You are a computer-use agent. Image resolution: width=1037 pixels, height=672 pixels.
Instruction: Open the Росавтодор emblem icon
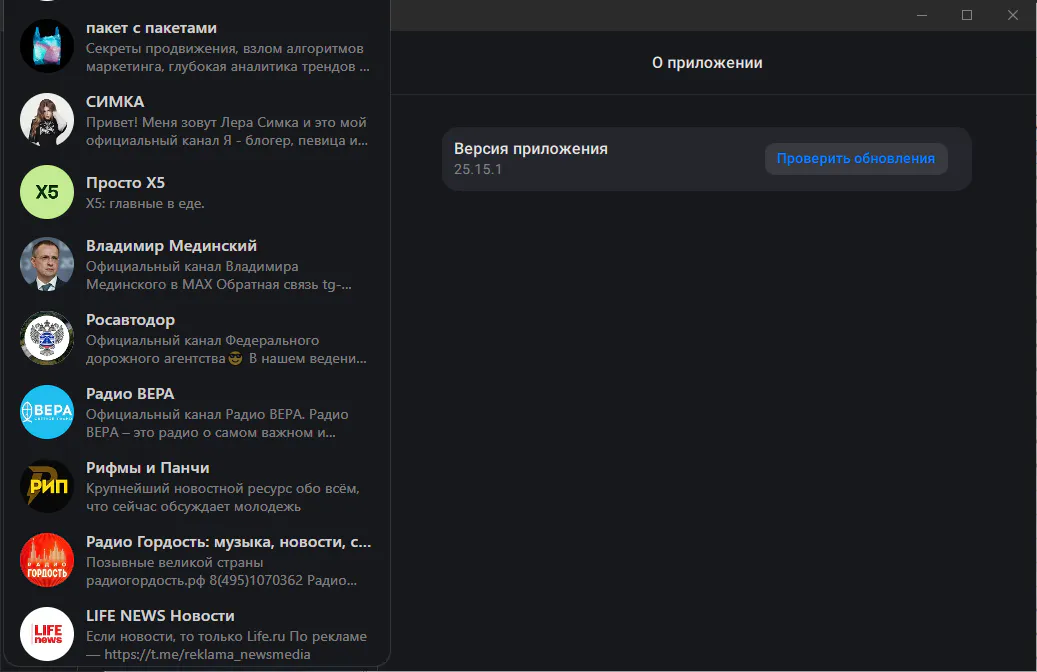pos(47,338)
